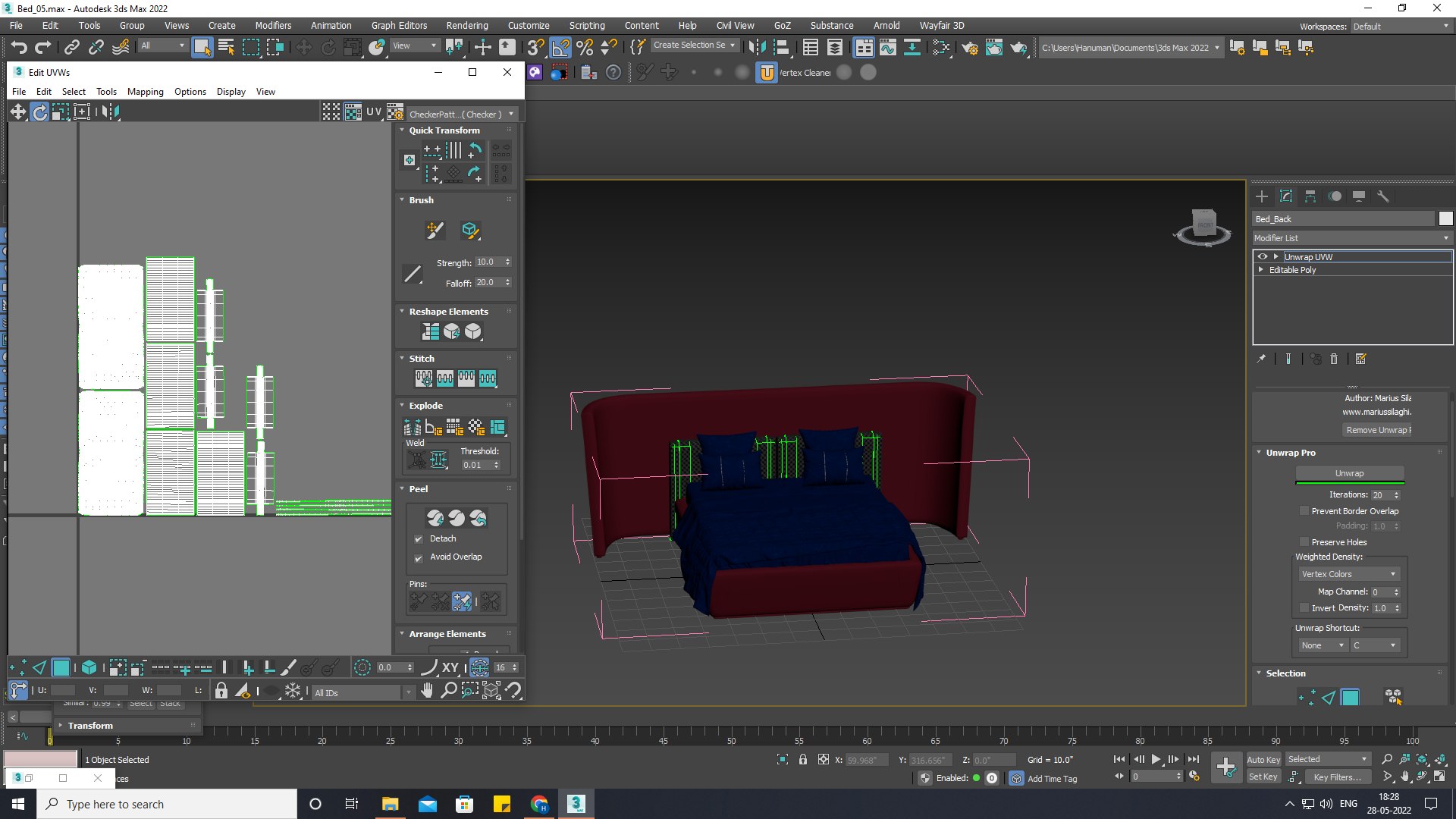Open the Graph Editors menu

click(x=399, y=26)
